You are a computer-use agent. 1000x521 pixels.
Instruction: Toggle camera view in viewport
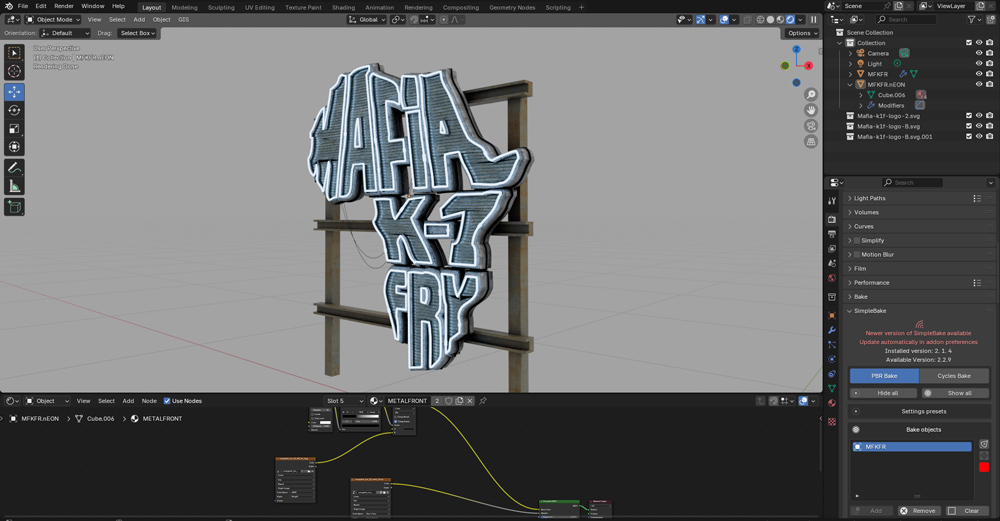(x=811, y=126)
